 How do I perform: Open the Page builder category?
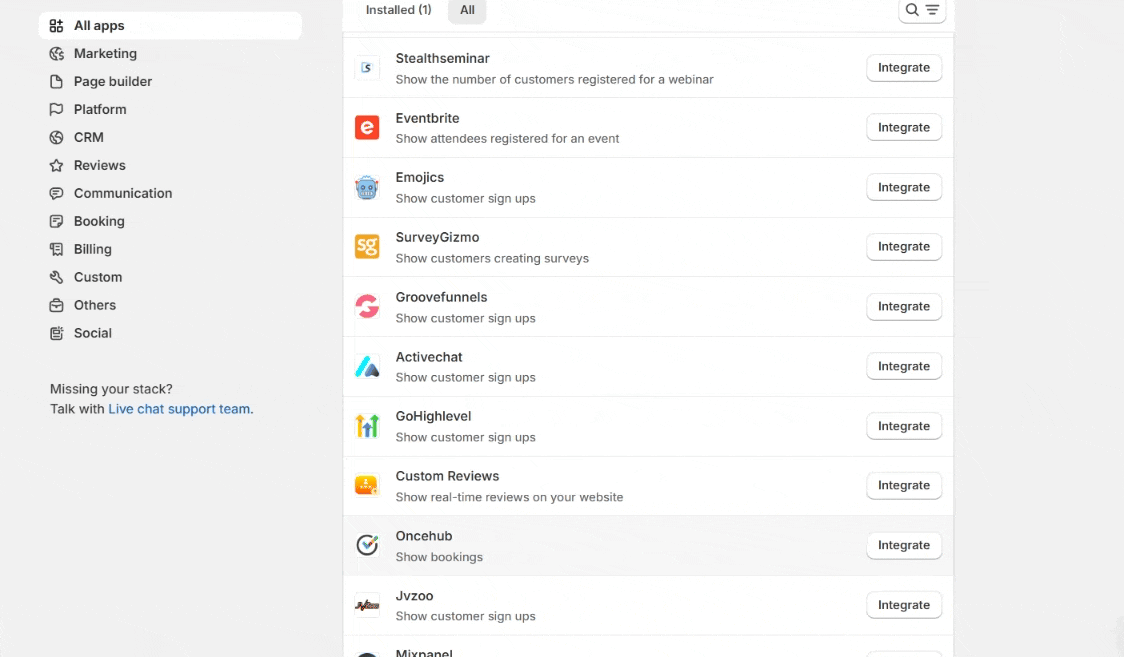tap(113, 82)
